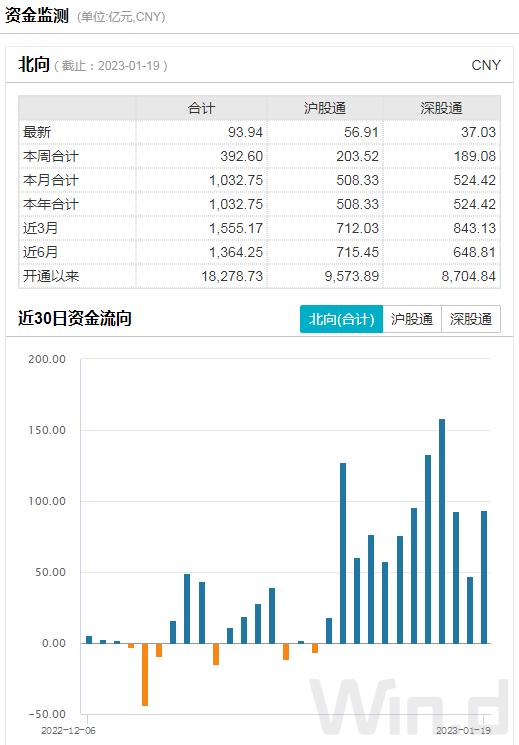Click the tallest blue bar near 158

[x=442, y=531]
